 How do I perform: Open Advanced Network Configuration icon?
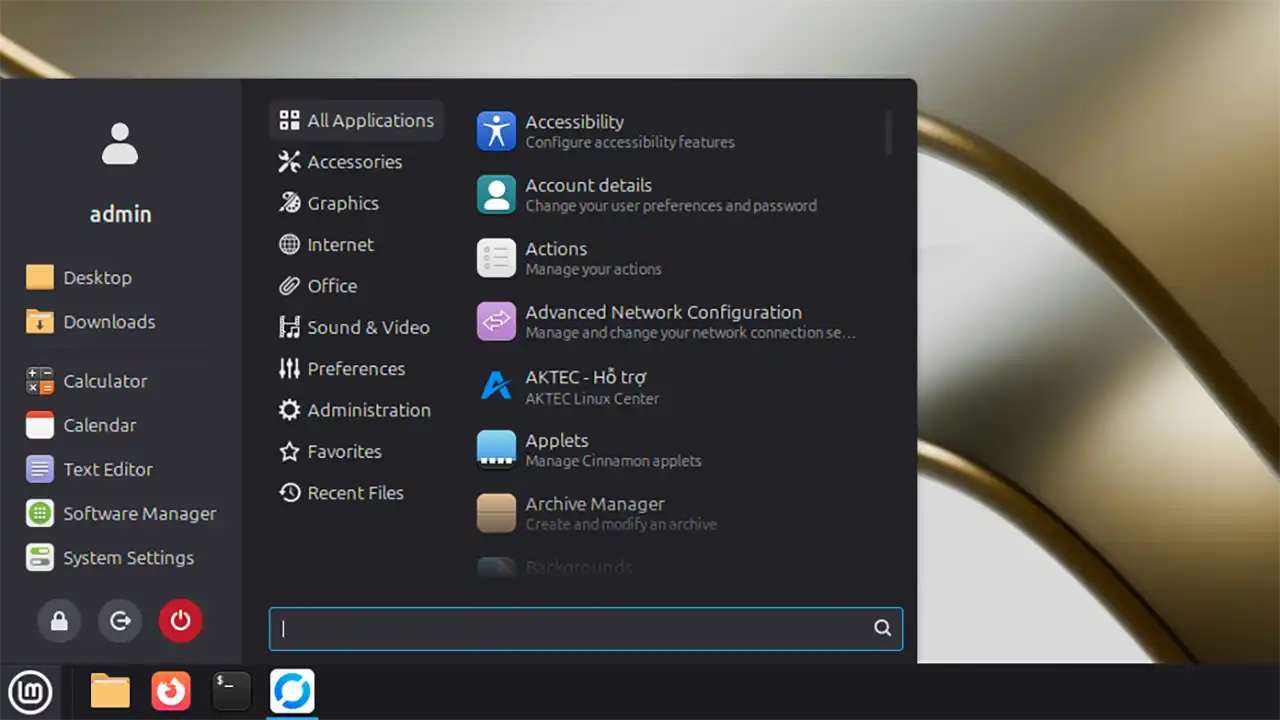(496, 322)
